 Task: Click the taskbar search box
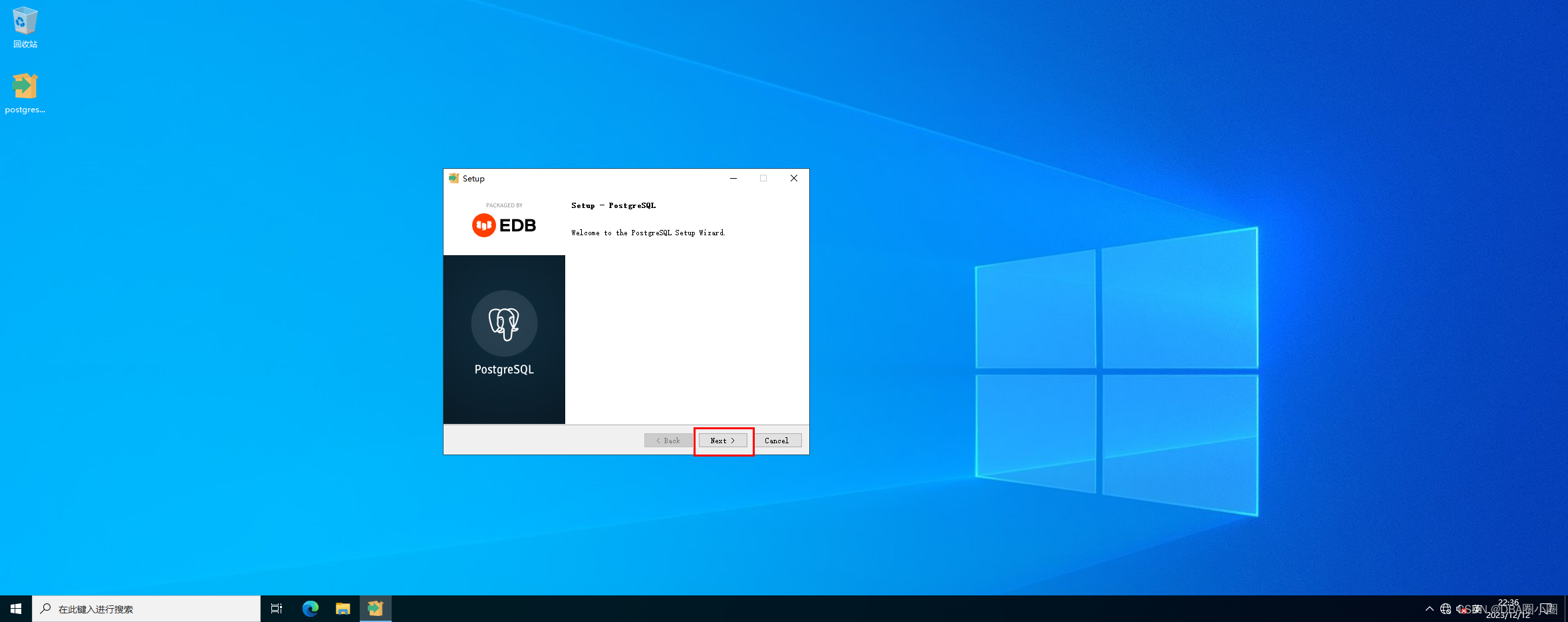pos(146,609)
